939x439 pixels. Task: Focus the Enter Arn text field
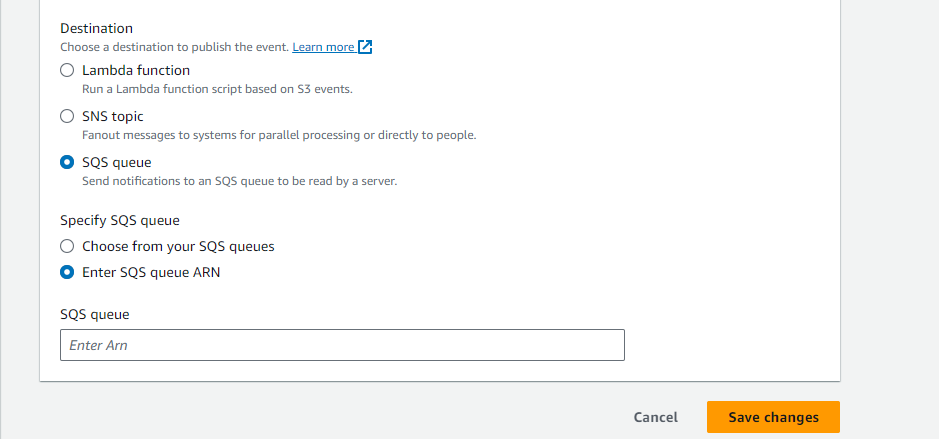click(x=342, y=345)
